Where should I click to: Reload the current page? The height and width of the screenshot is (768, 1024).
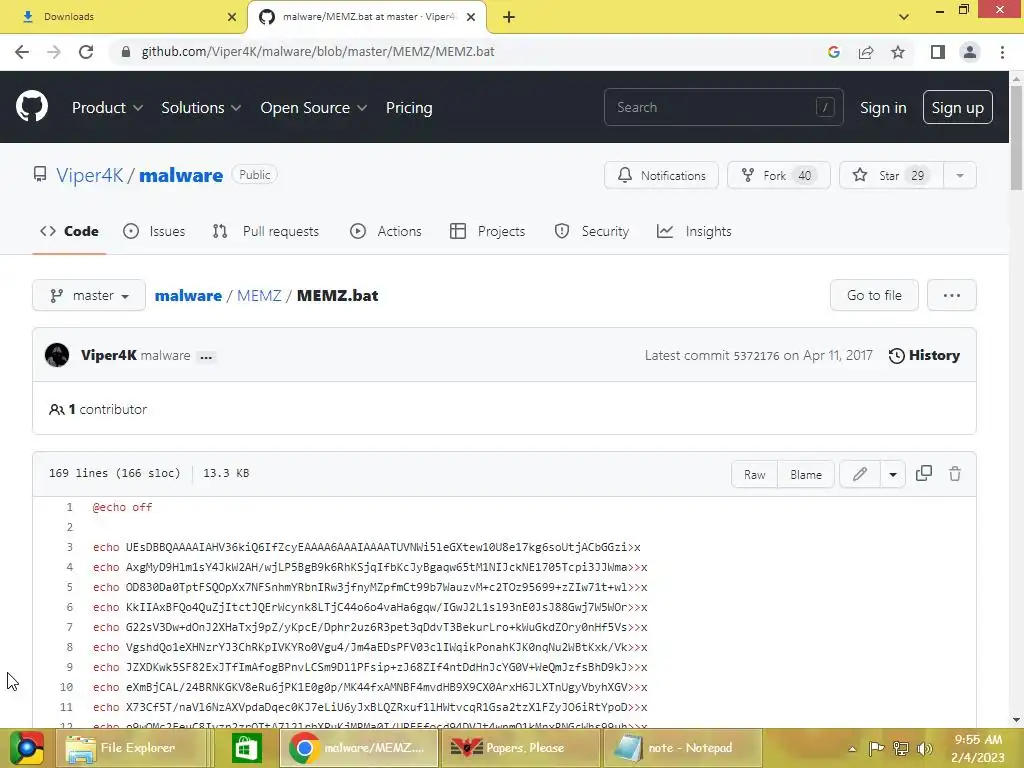[86, 52]
